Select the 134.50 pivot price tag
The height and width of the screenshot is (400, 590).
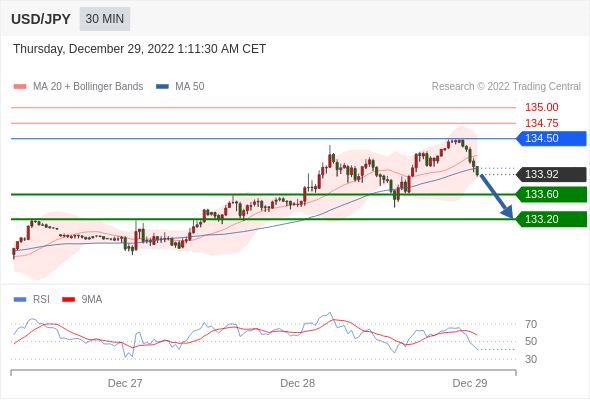(551, 138)
